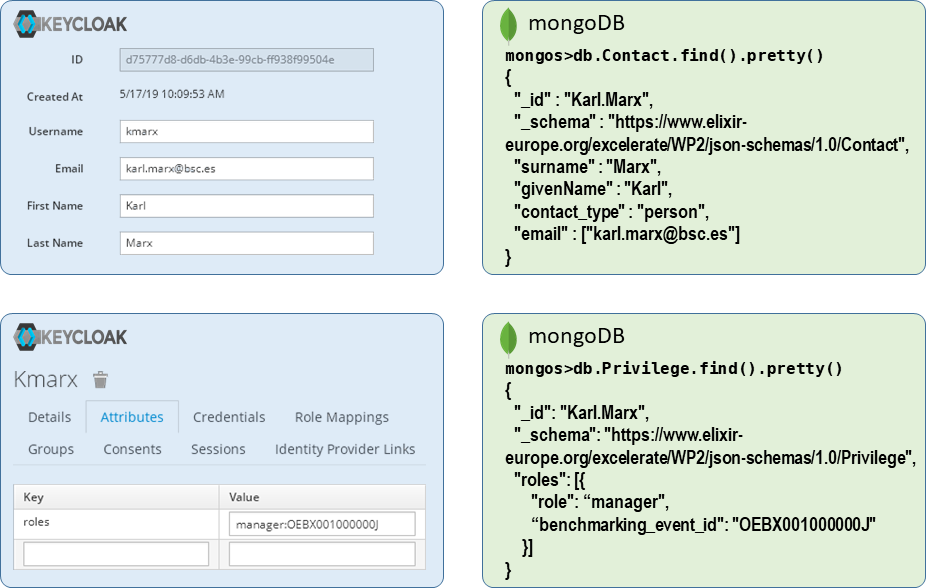Go to the Groups tab
The image size is (926, 588).
(x=51, y=449)
